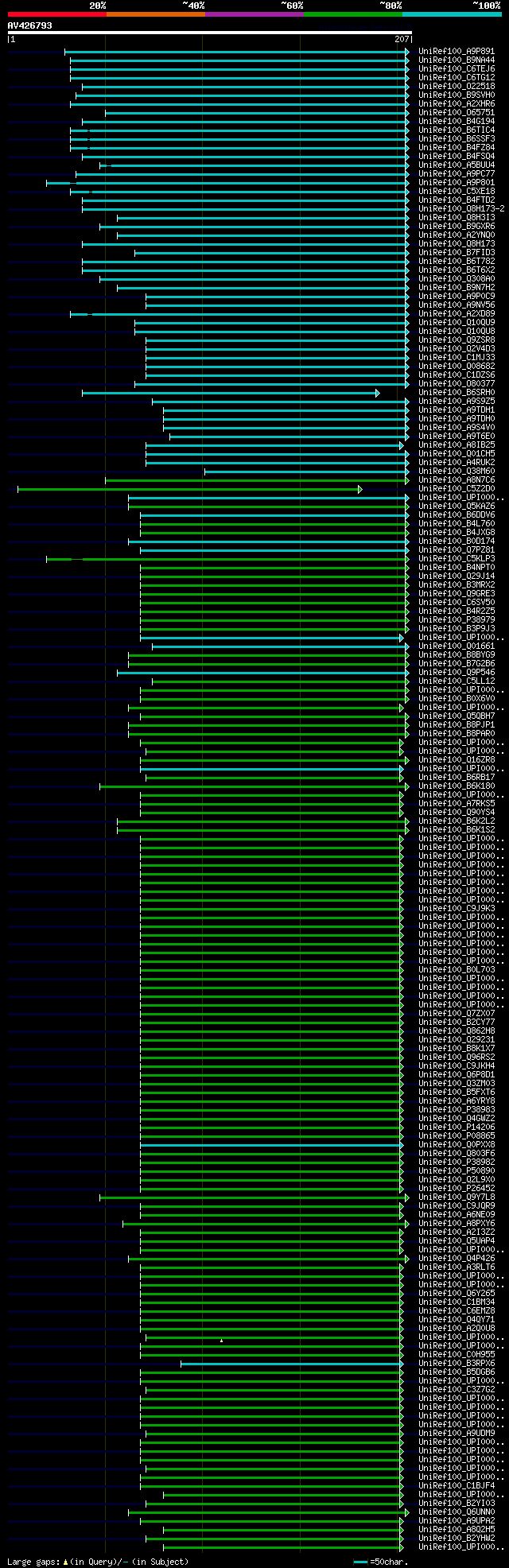
Task: Select label UniRef100_B4L760
Action: [x=457, y=524]
